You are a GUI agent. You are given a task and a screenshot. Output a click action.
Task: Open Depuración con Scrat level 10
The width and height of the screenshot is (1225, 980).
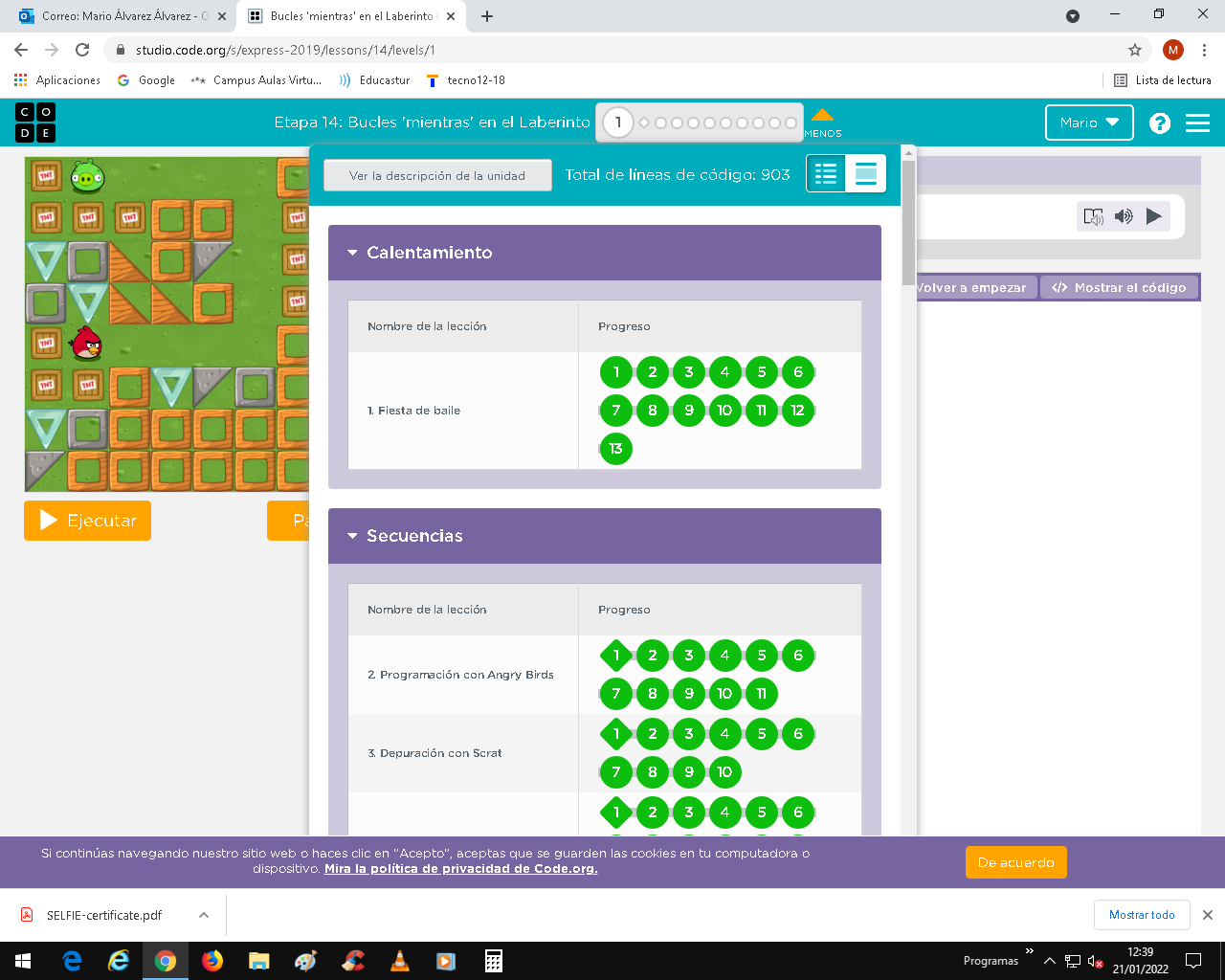tap(725, 772)
